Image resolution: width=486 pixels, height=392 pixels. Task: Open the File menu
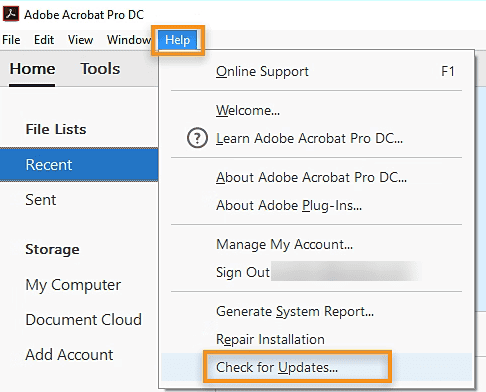pos(11,40)
